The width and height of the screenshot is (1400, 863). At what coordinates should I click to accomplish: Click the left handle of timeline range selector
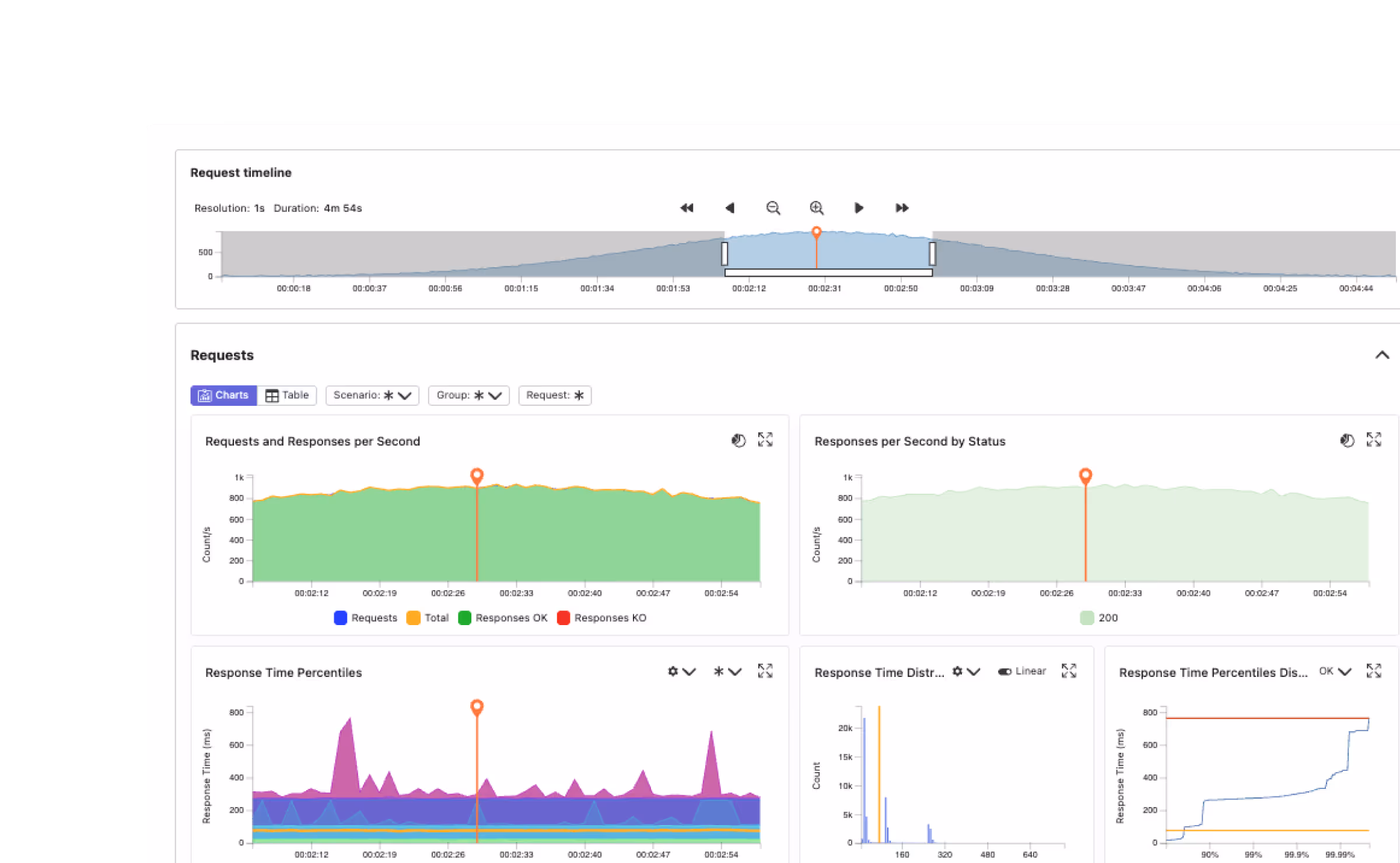724,254
